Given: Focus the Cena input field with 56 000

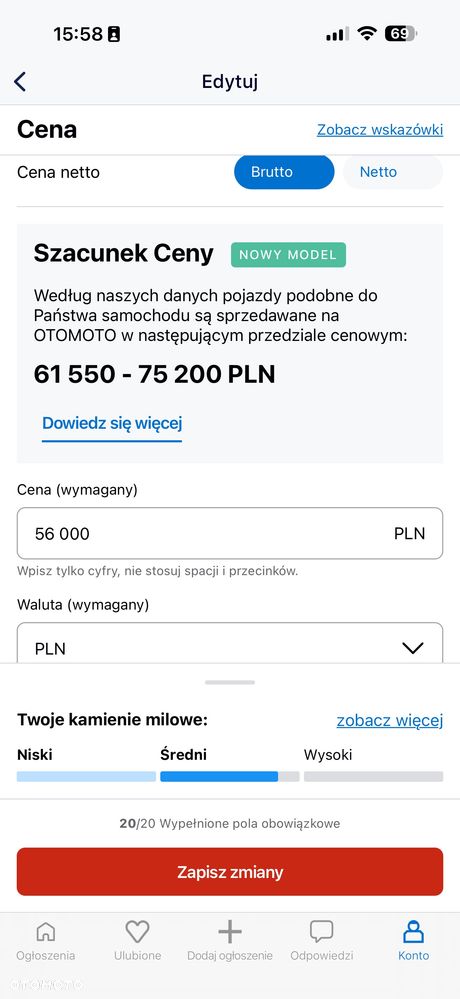Looking at the screenshot, I should click(230, 533).
